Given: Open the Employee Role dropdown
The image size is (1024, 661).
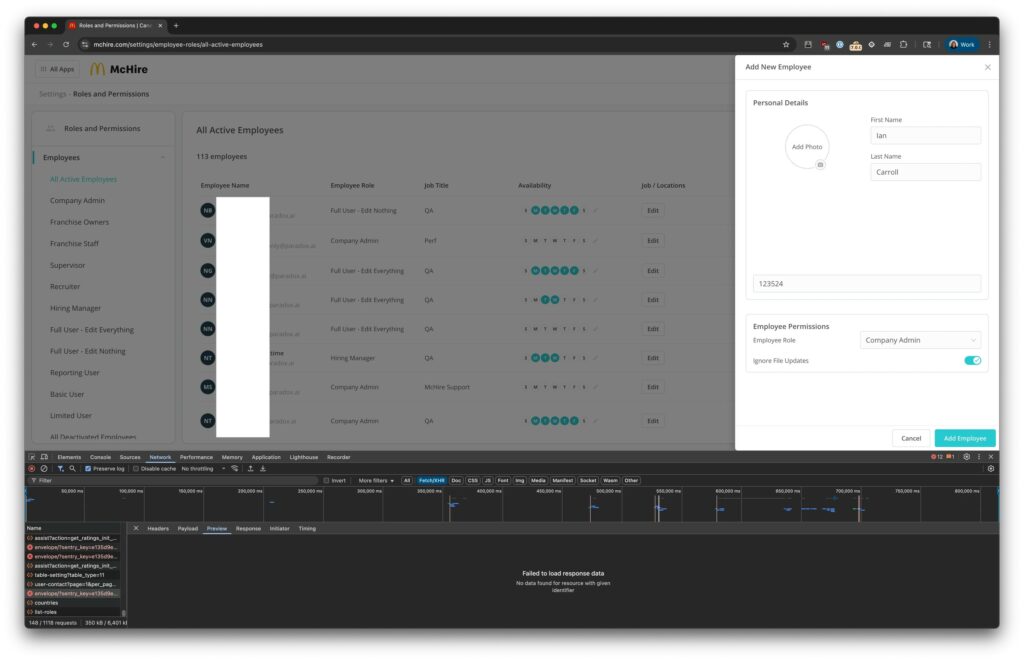Looking at the screenshot, I should coord(920,340).
